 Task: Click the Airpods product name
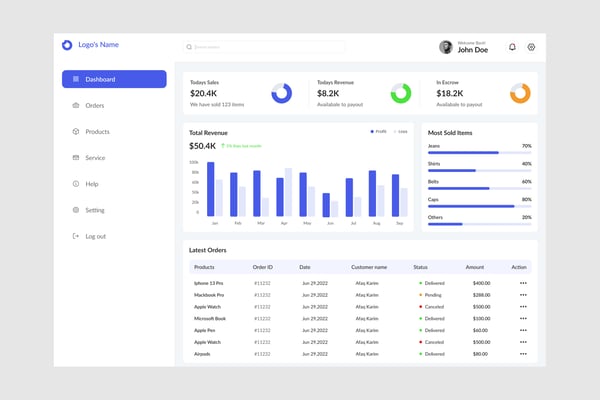click(202, 354)
